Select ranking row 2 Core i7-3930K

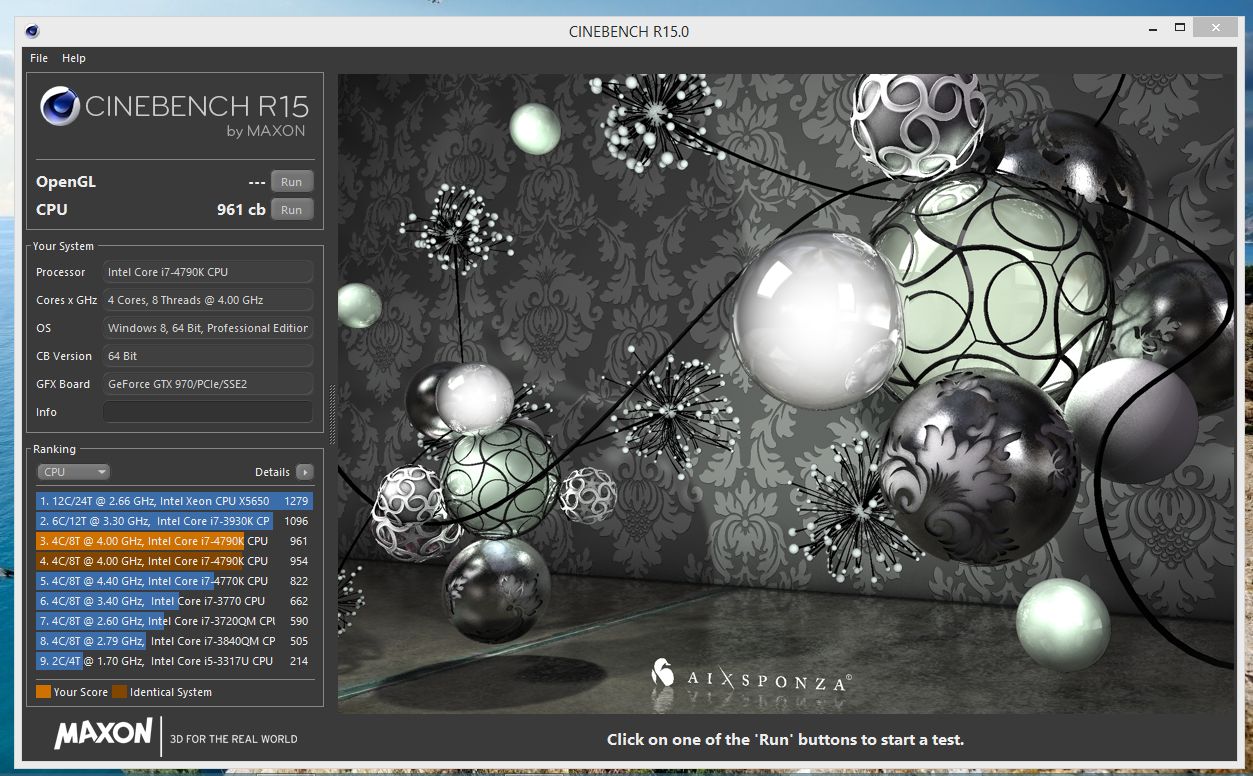tap(175, 521)
